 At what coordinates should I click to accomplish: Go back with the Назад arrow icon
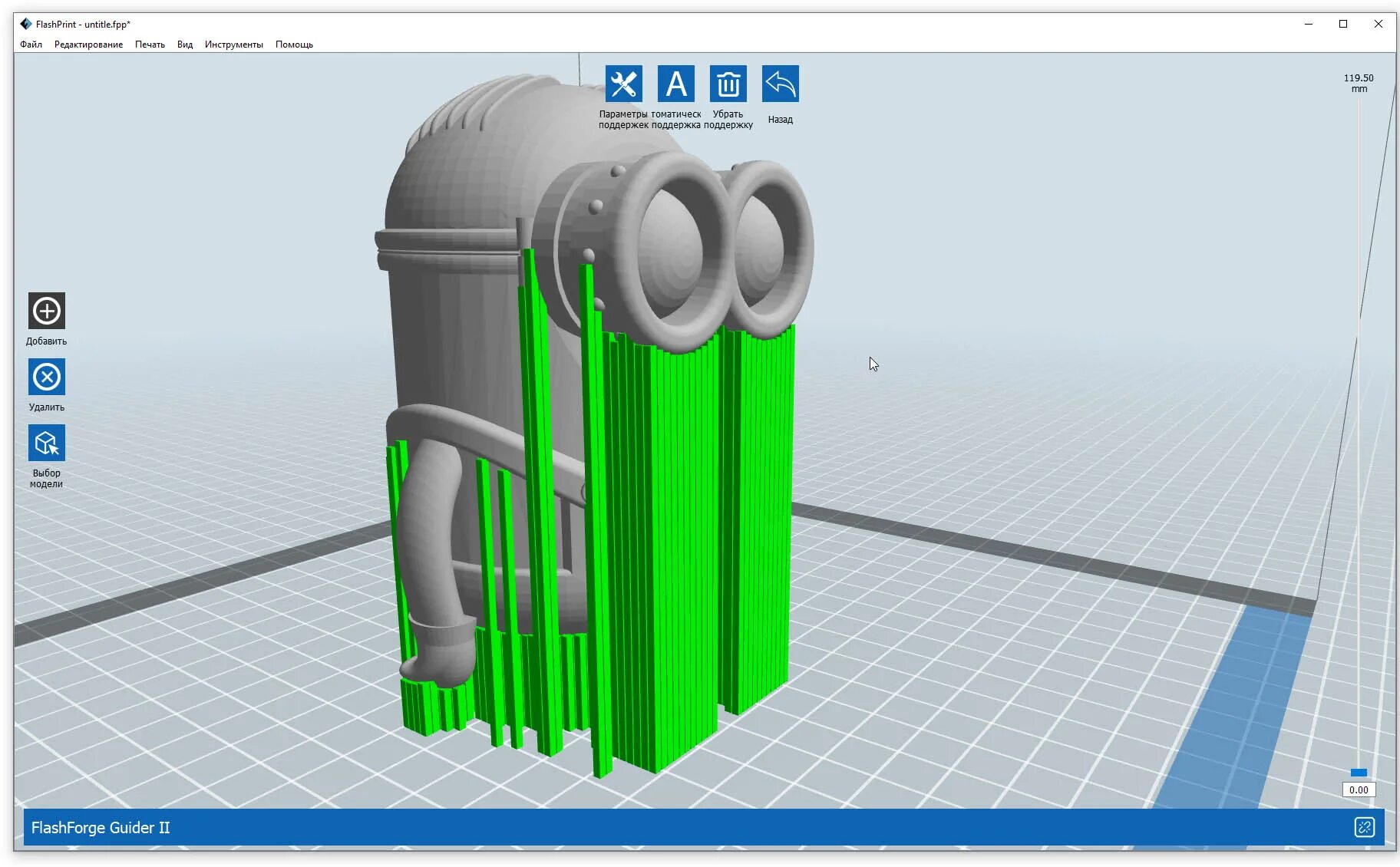tap(780, 84)
